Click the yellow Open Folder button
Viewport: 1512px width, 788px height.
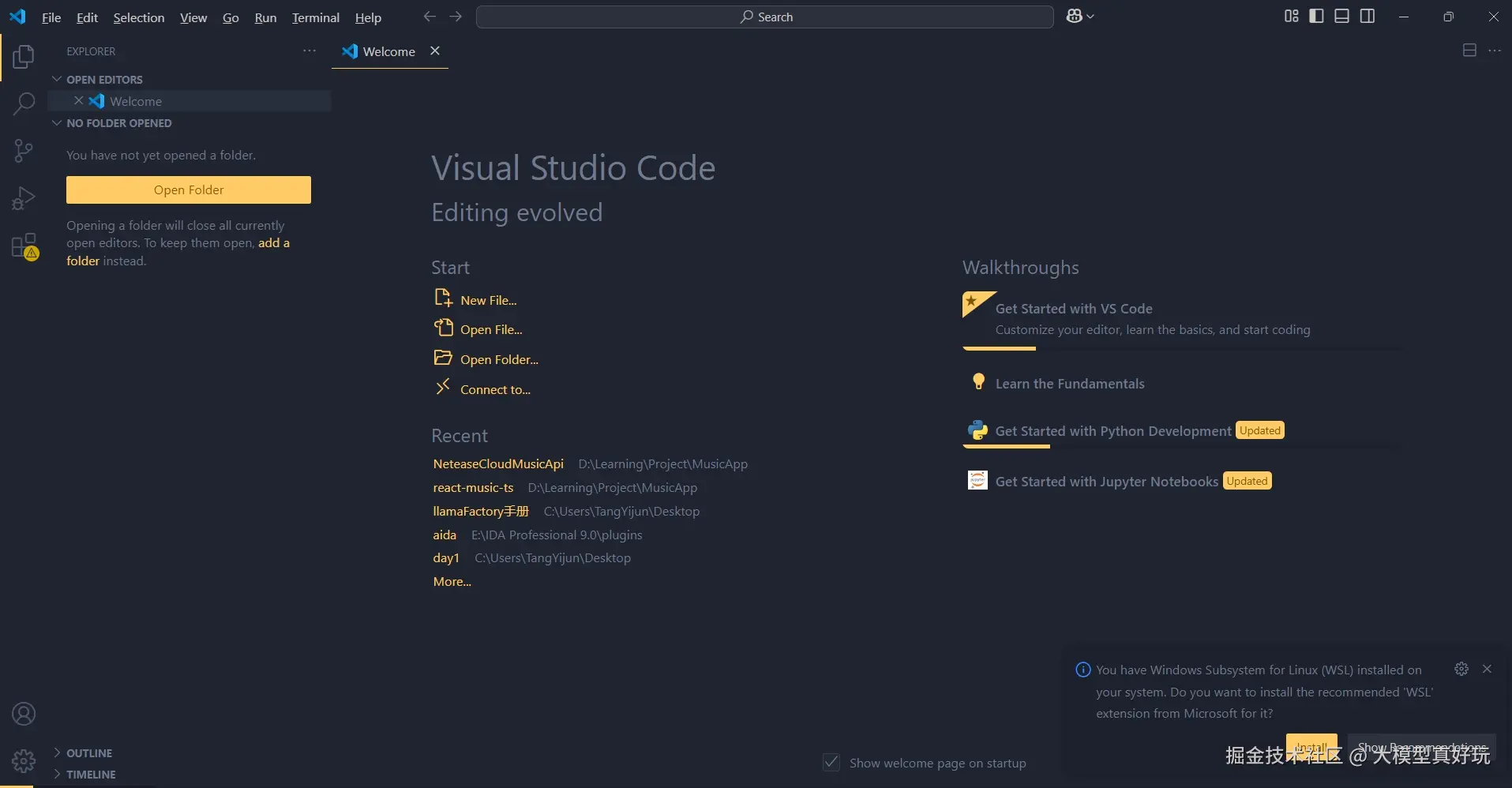click(x=189, y=189)
